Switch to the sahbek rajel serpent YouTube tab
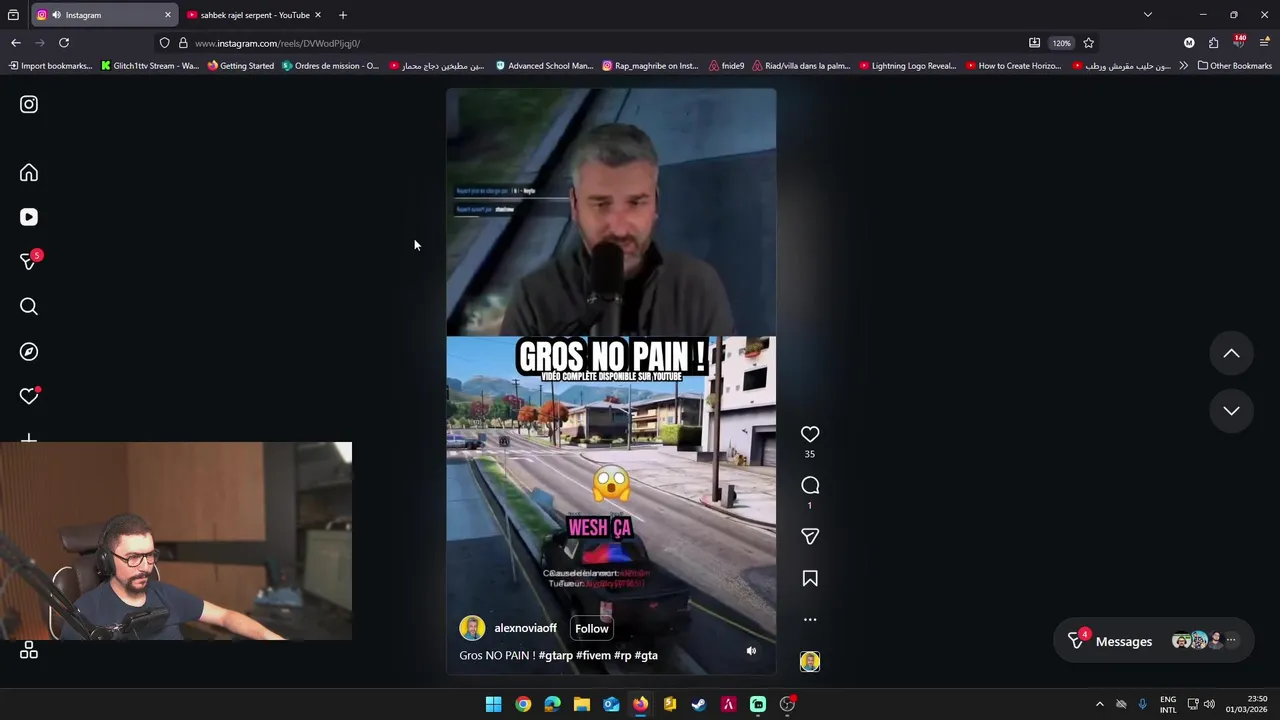The image size is (1280, 720). coord(254,15)
